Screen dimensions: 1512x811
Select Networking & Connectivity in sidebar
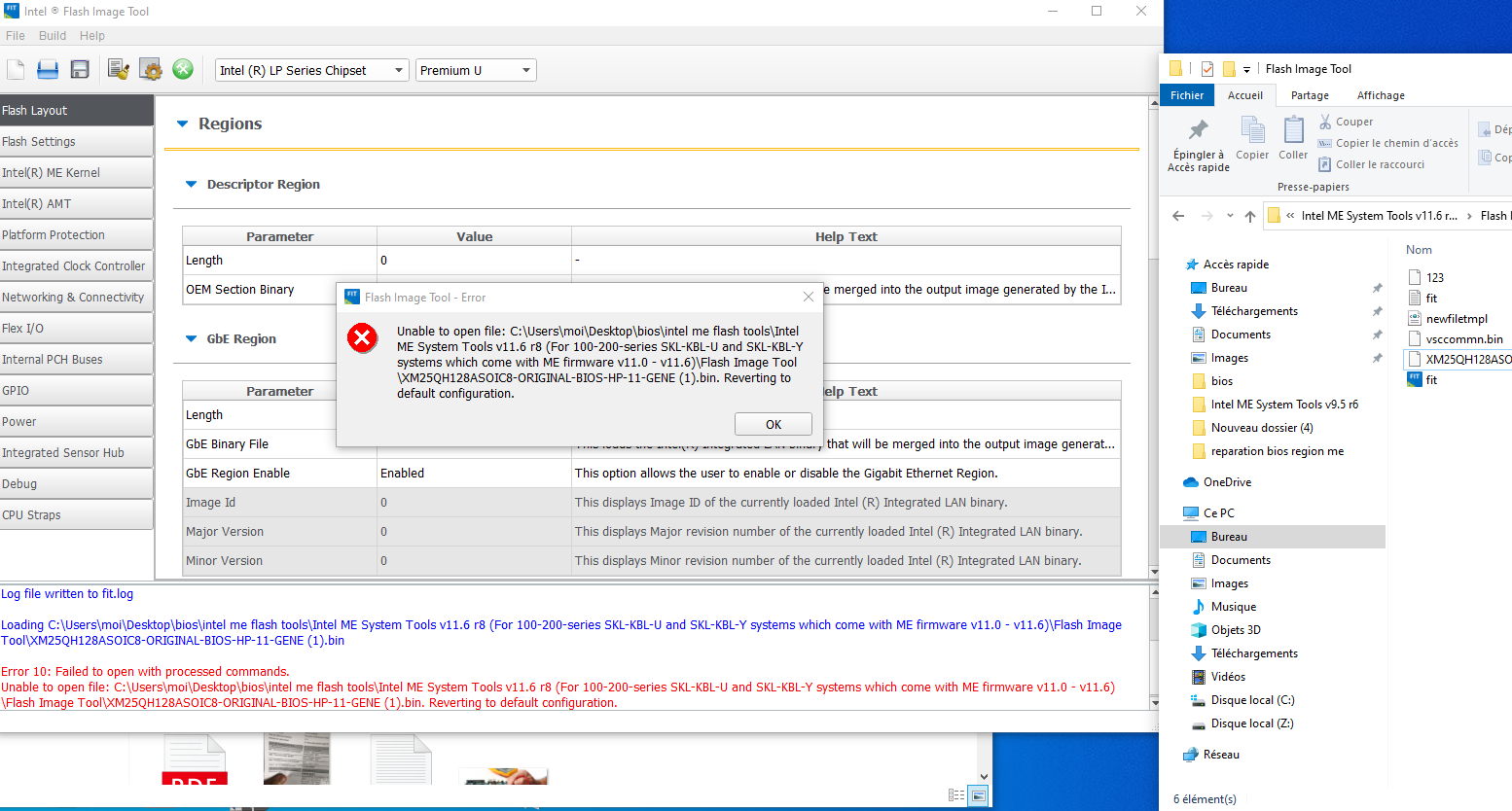[77, 297]
